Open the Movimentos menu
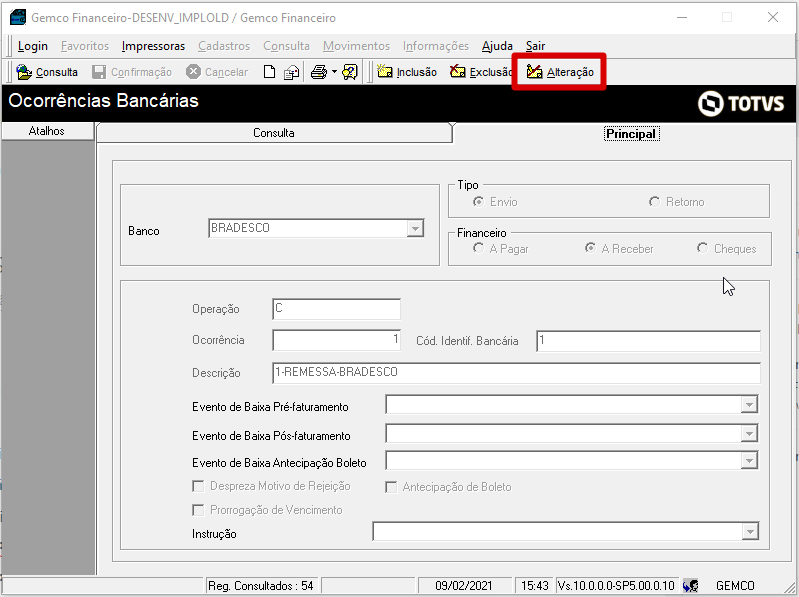Image resolution: width=799 pixels, height=597 pixels. tap(356, 46)
